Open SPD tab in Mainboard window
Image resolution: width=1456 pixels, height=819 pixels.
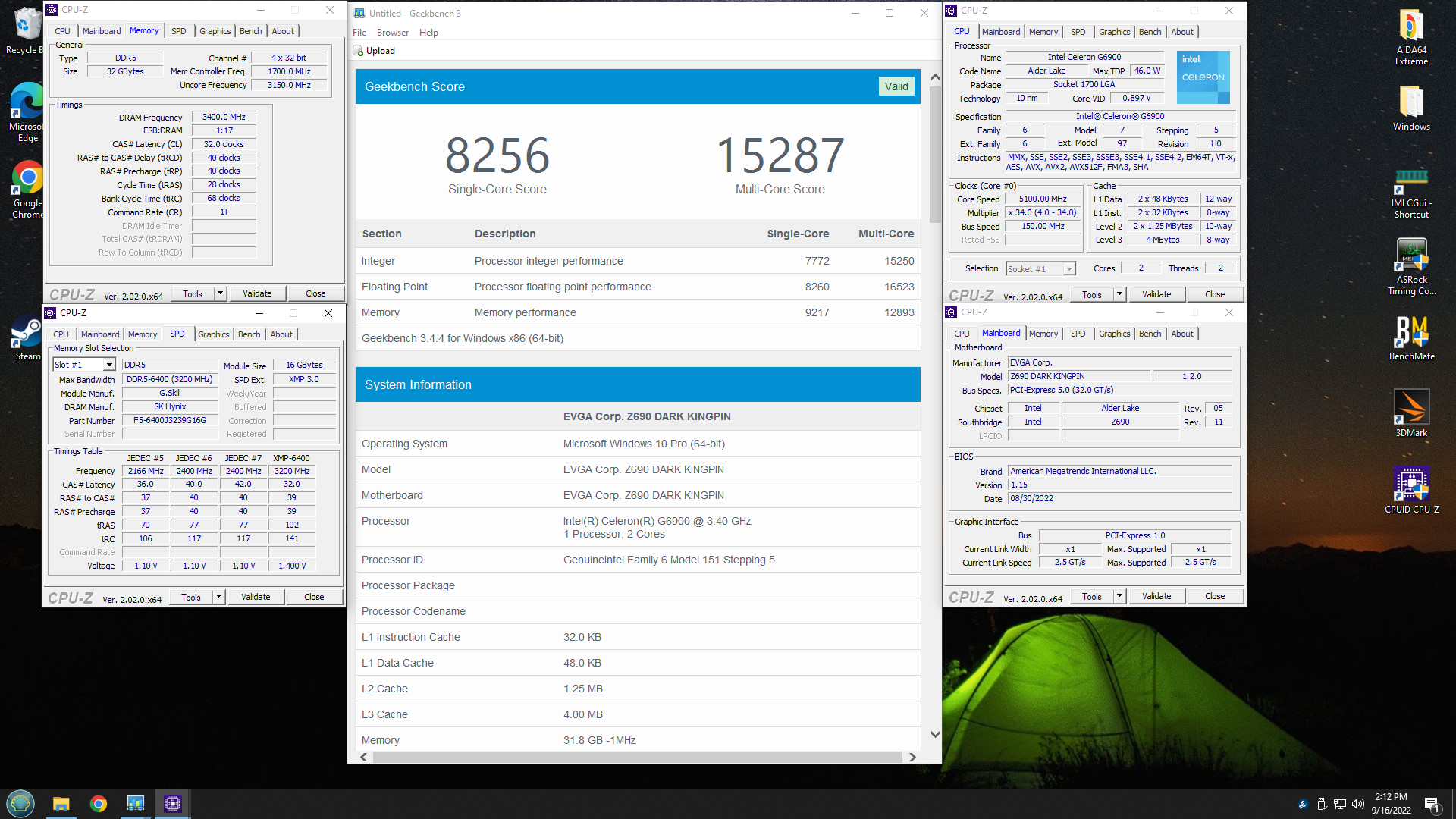coord(1078,334)
